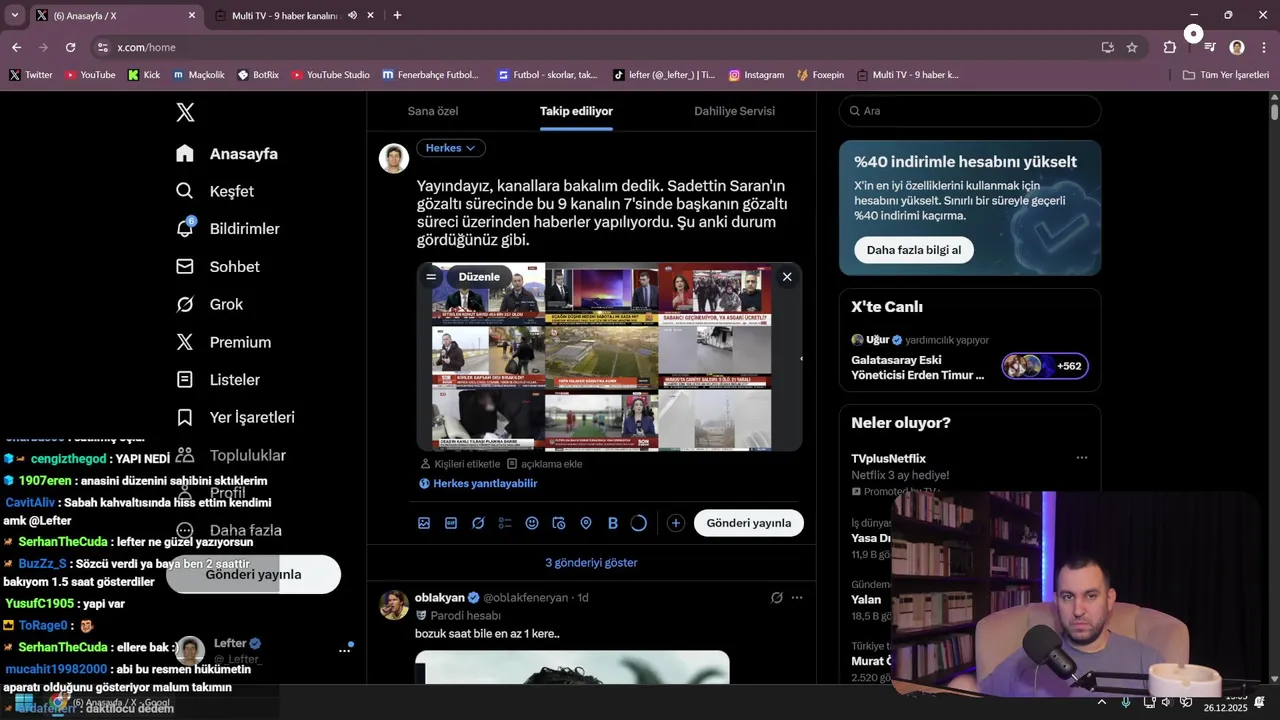Open more options in Neler oluyor promoted item
The image size is (1280, 720).
pyautogui.click(x=1081, y=458)
